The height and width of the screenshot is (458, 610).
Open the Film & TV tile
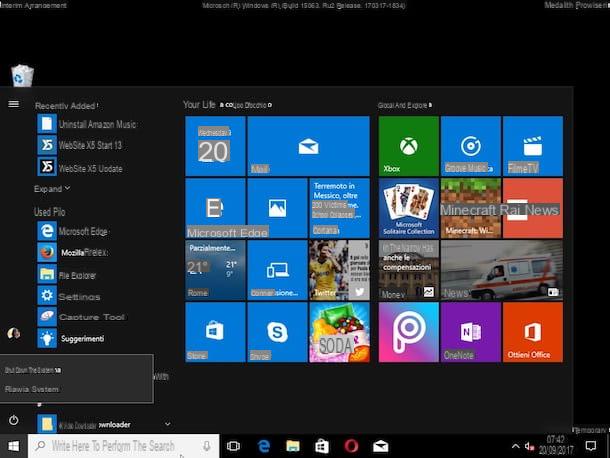pyautogui.click(x=533, y=146)
